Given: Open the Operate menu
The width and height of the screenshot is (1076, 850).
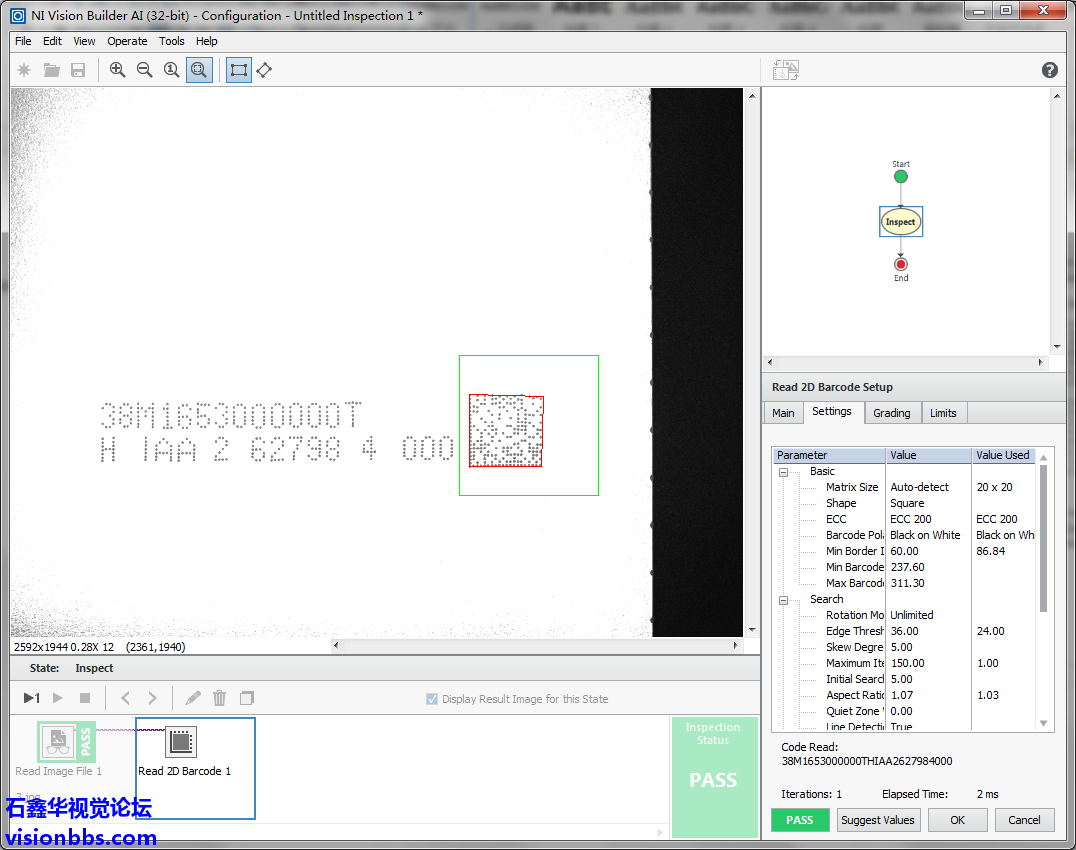Looking at the screenshot, I should pyautogui.click(x=127, y=41).
